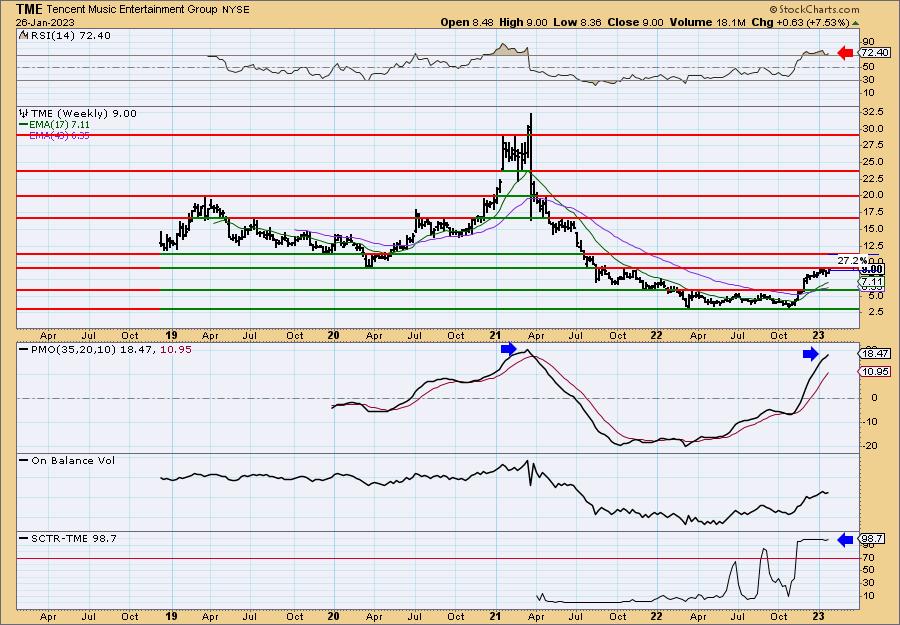Click the High 9.00 value in header
Screen dimensions: 900x625
pyautogui.click(x=522, y=22)
